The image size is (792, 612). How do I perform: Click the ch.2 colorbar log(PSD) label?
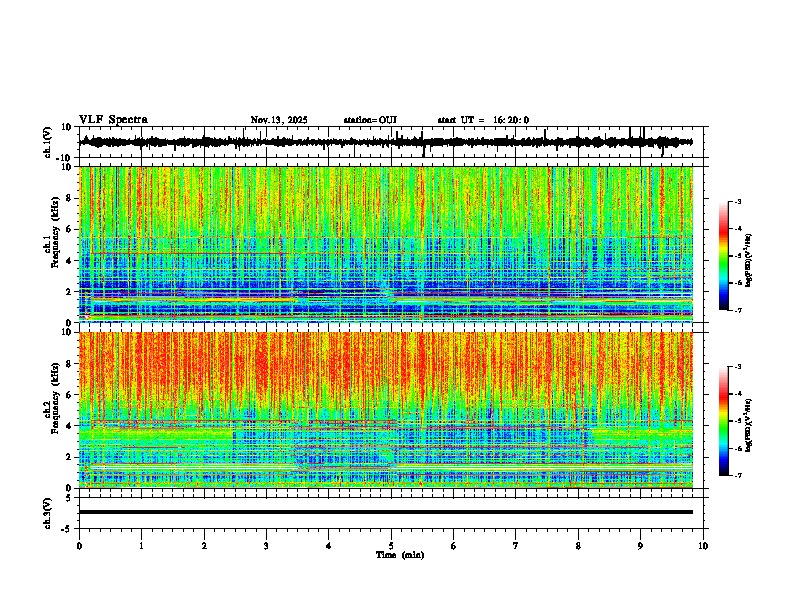[749, 425]
